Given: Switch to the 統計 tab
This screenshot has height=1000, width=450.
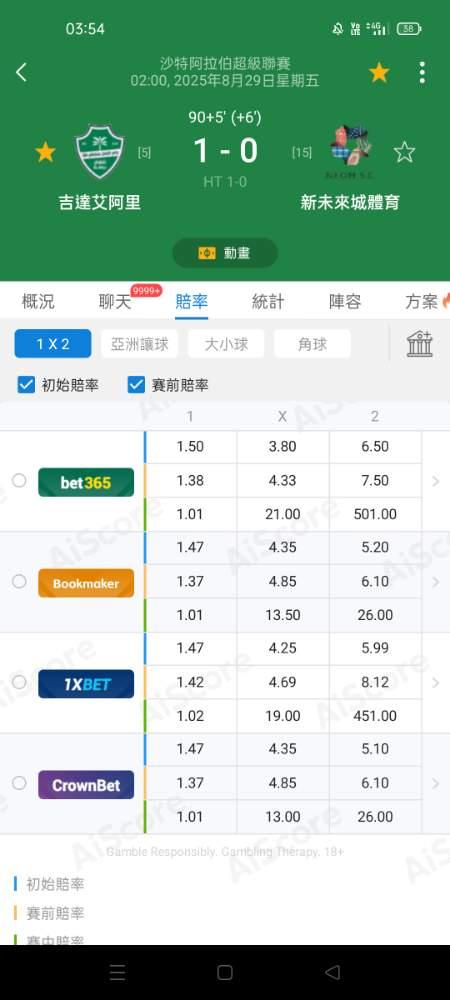Looking at the screenshot, I should point(268,302).
